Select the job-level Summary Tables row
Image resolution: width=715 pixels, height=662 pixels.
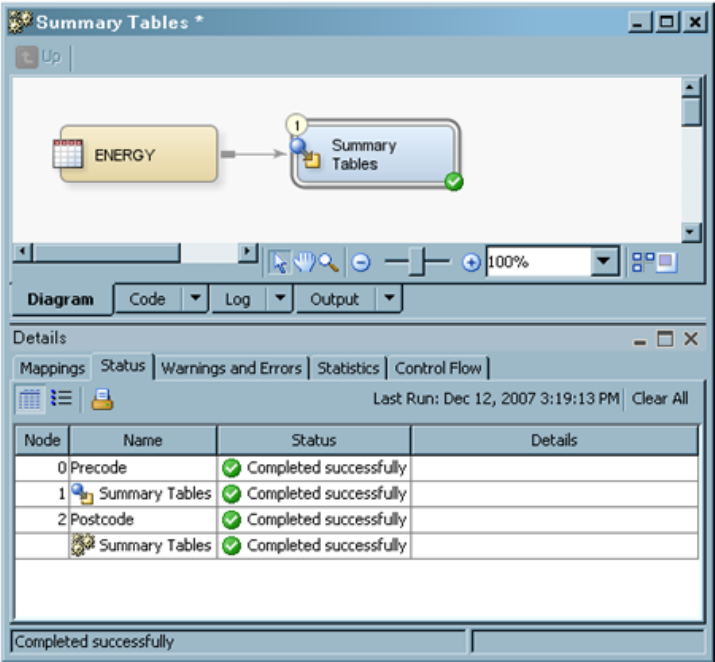(141, 545)
